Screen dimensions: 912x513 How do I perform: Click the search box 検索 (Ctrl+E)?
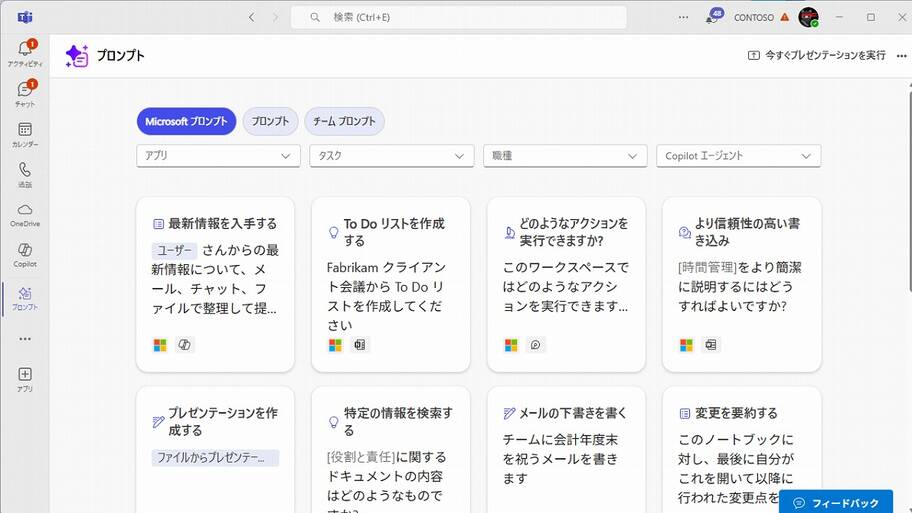point(459,17)
